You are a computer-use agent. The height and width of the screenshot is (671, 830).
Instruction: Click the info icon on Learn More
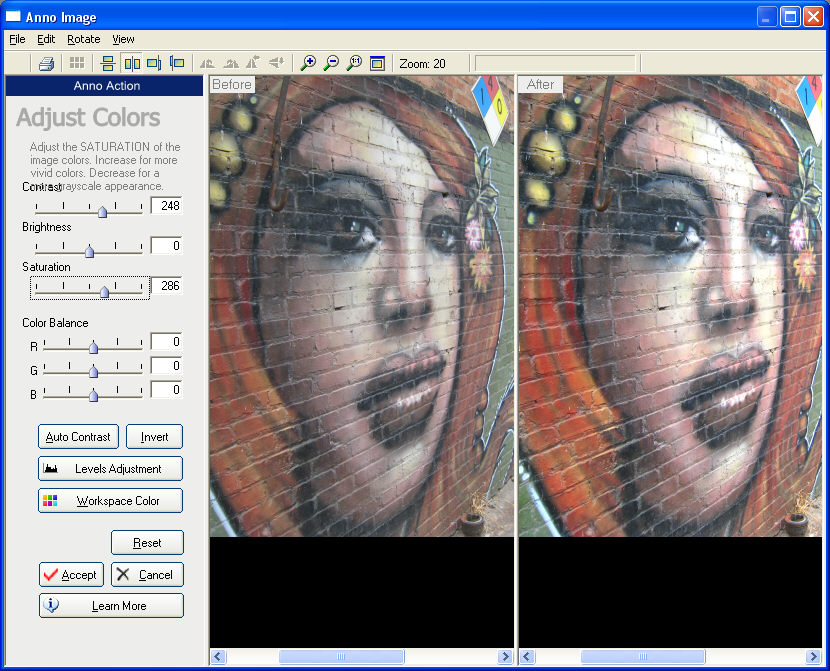pyautogui.click(x=51, y=605)
